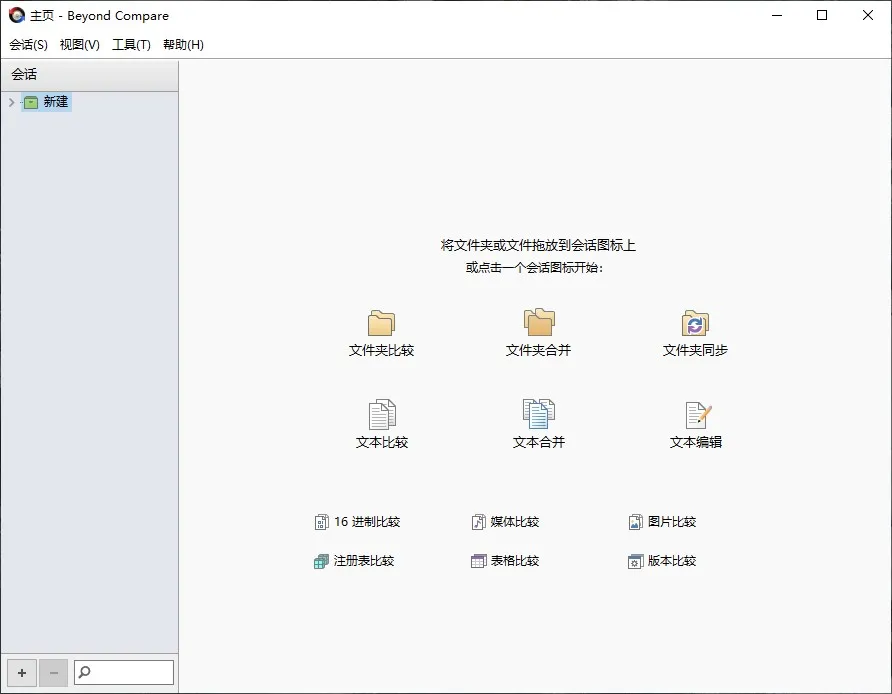The width and height of the screenshot is (892, 694).
Task: Open the 会话(S) menu
Action: click(28, 44)
